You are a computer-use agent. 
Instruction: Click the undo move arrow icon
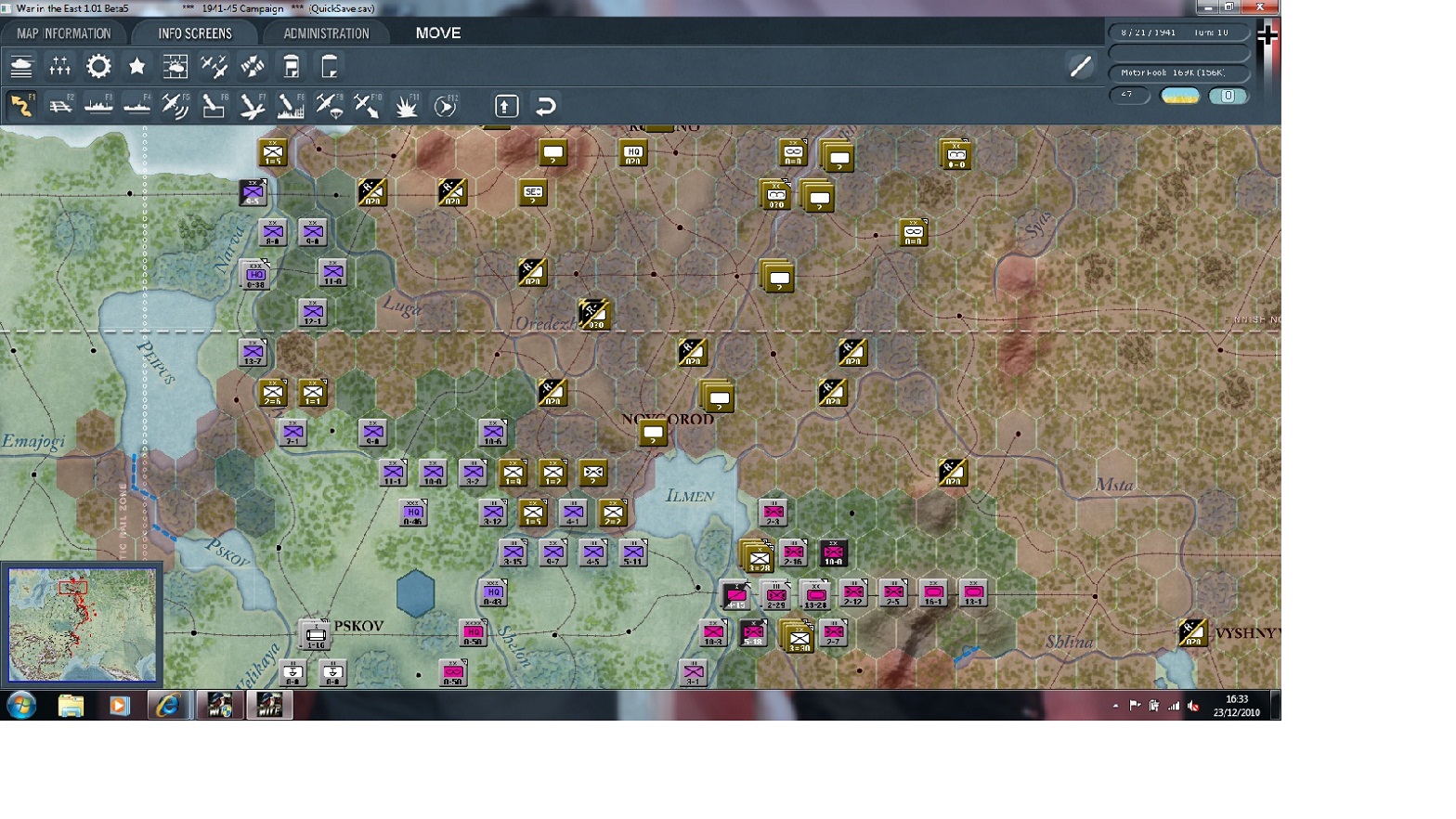[x=546, y=106]
